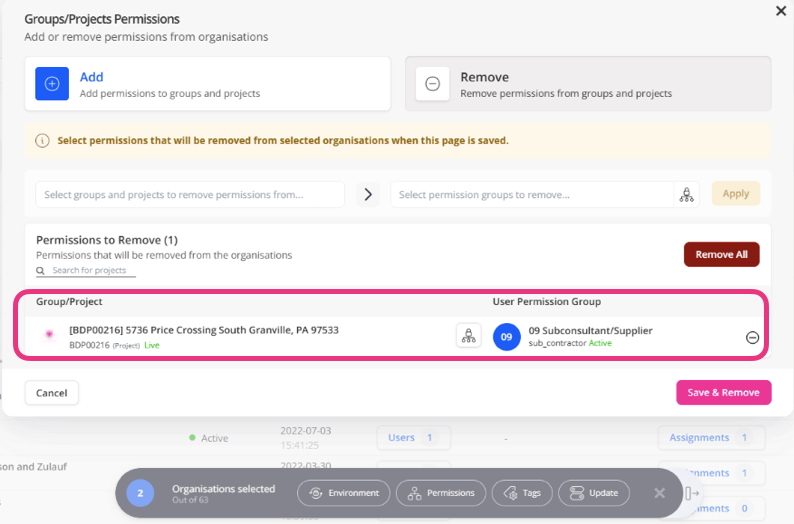Screen dimensions: 794x524
Task: Dismiss the selection bar with X icon
Action: [659, 493]
